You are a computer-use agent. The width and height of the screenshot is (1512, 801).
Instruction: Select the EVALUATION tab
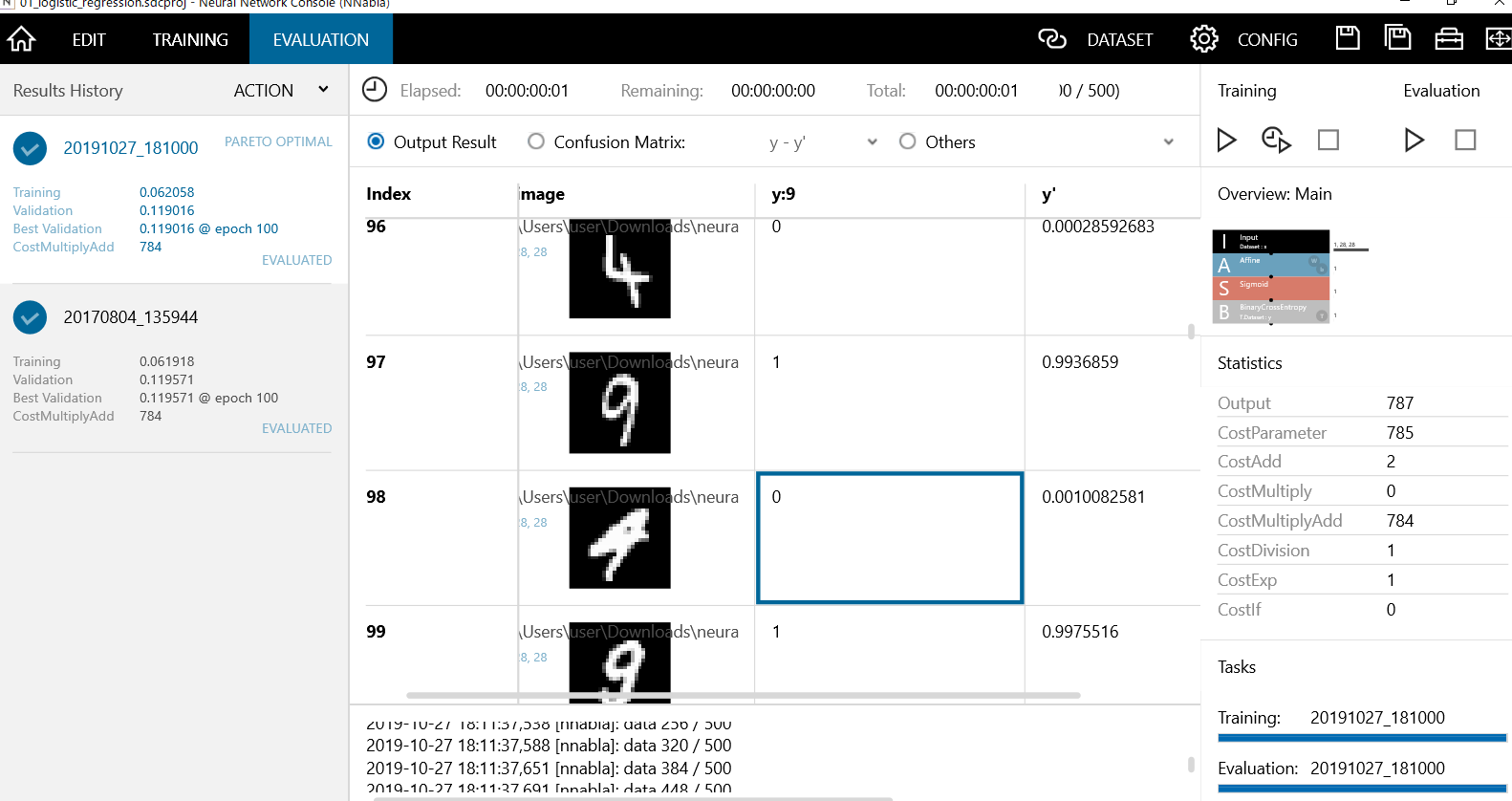pyautogui.click(x=321, y=39)
